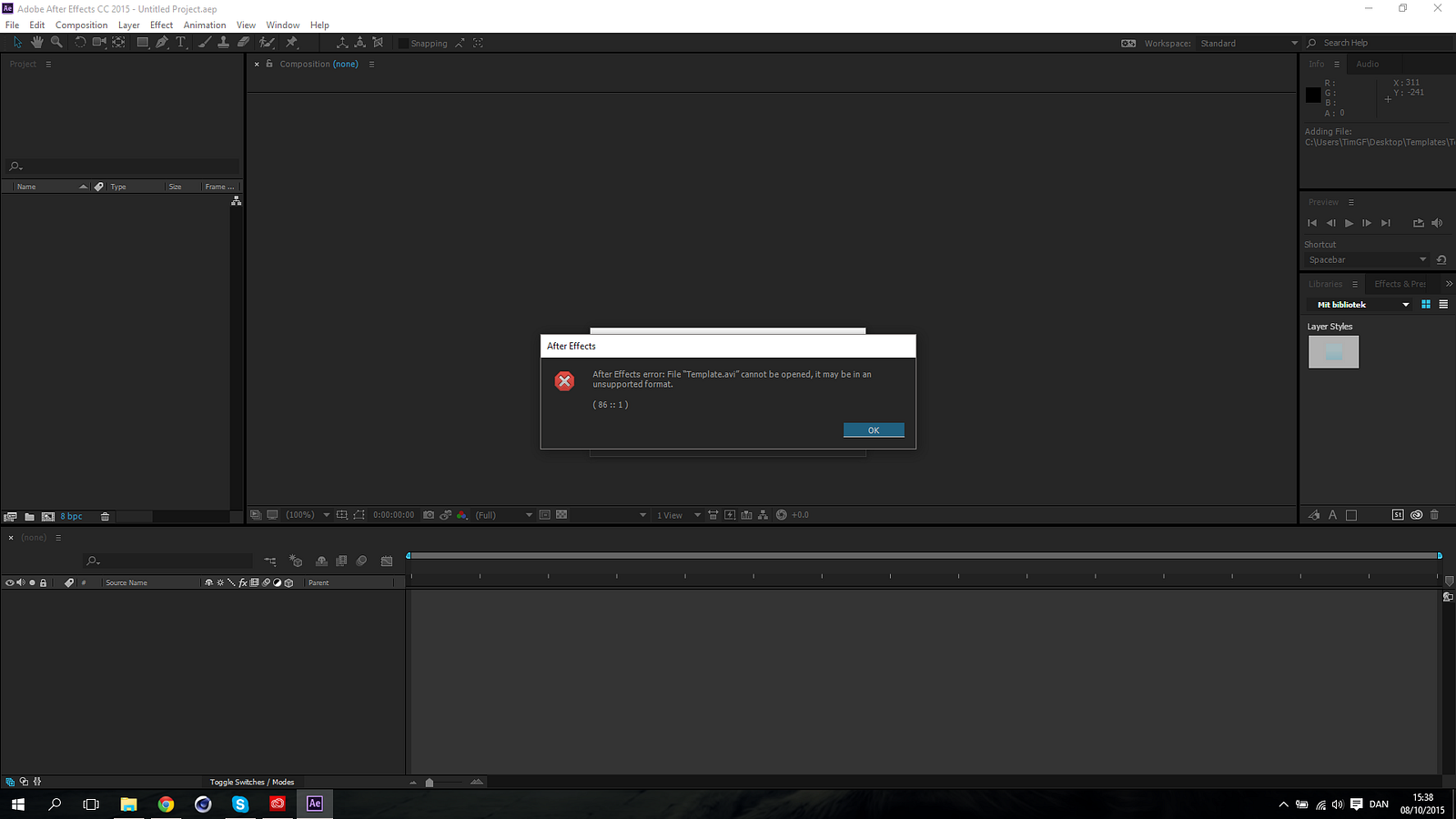Viewport: 1456px width, 819px height.
Task: Select the Horizontal Type tool
Action: [181, 43]
